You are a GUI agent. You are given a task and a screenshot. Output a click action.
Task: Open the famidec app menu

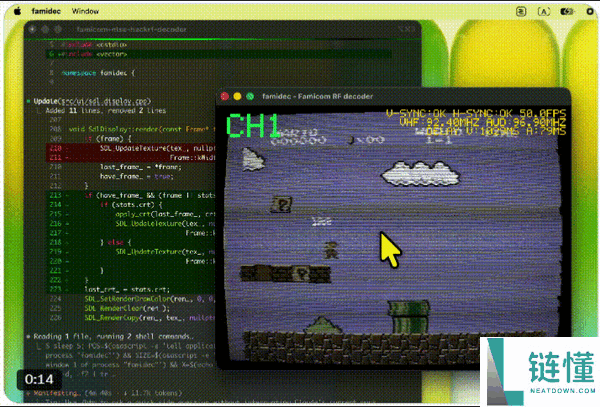tap(46, 11)
